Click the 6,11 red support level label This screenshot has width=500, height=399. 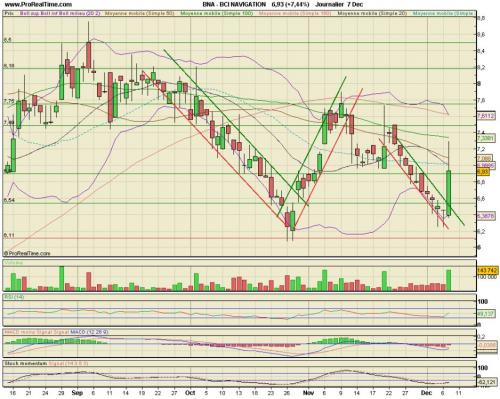tap(9, 235)
